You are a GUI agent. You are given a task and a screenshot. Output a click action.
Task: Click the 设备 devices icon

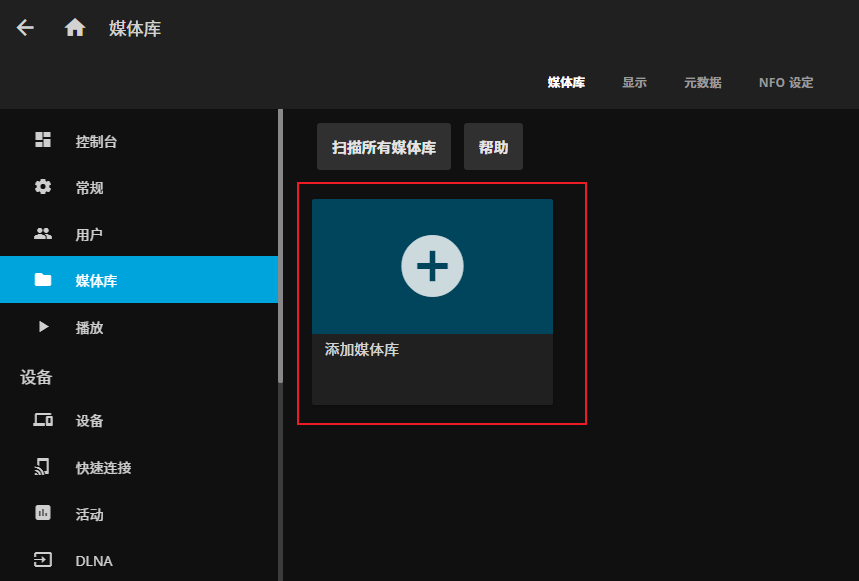click(x=43, y=420)
